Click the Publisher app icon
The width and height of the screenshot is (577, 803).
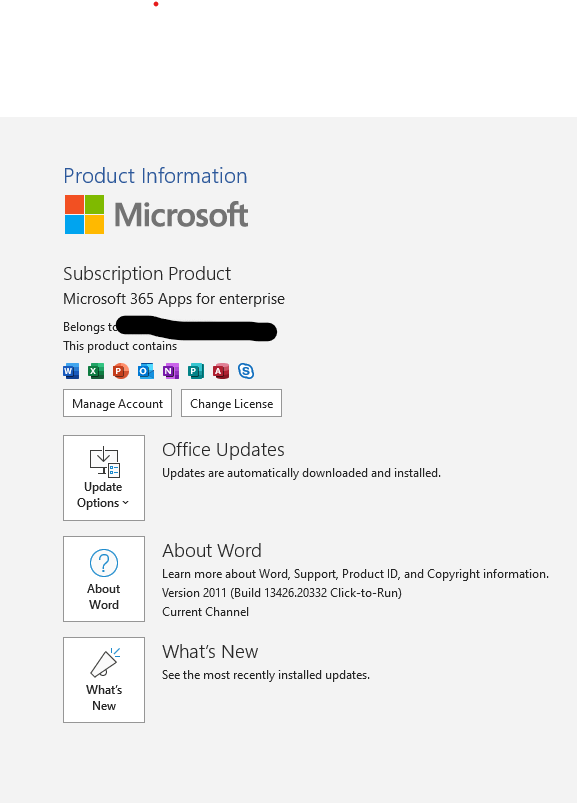pos(196,371)
